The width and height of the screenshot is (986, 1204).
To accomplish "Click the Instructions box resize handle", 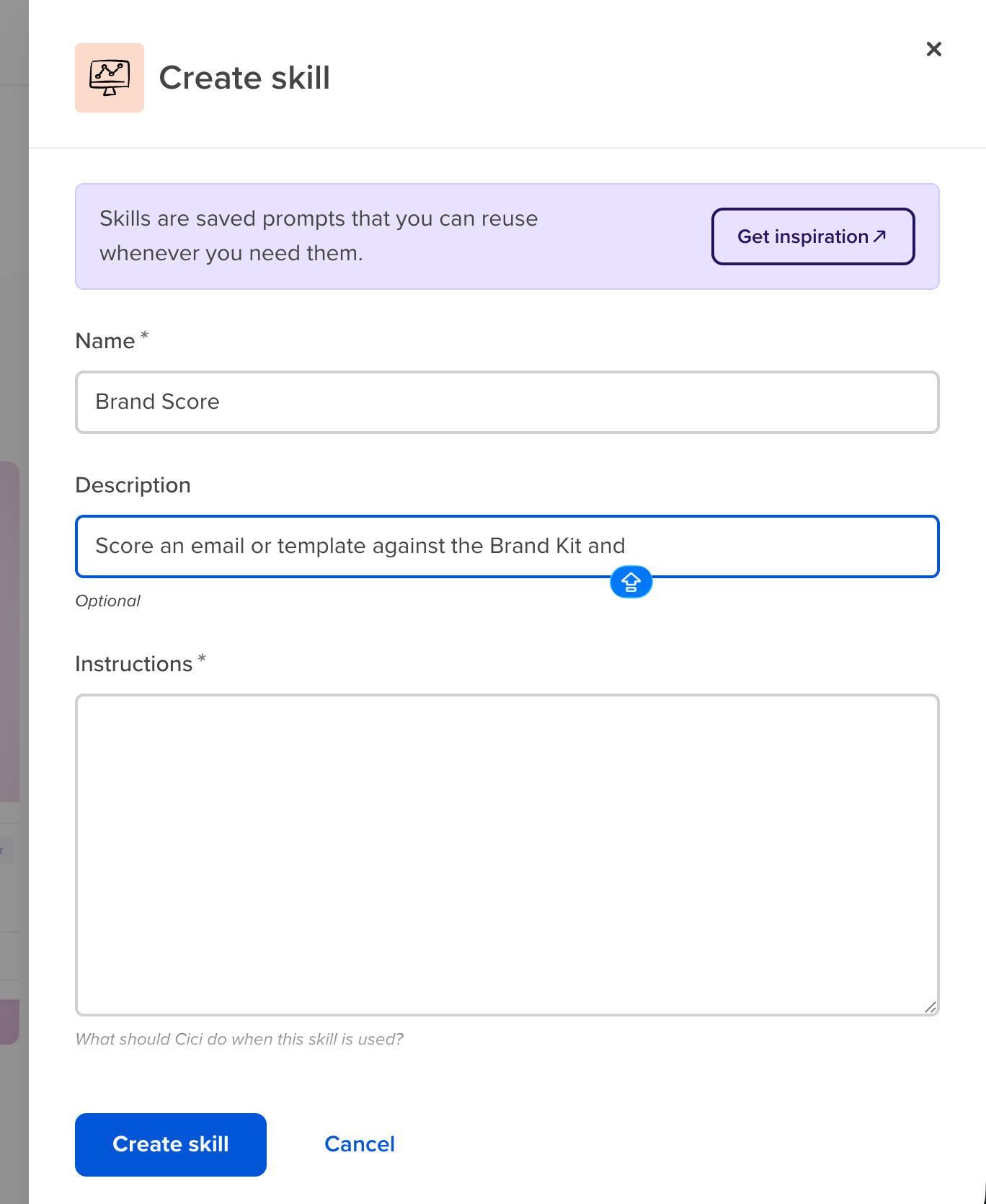I will [x=930, y=1007].
